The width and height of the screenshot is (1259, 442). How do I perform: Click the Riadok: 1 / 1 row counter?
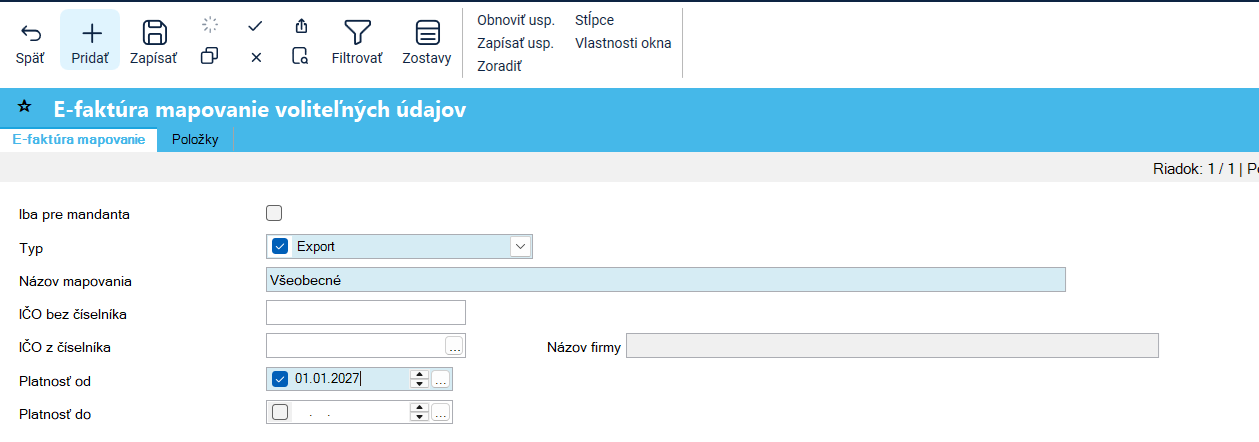coord(1194,170)
